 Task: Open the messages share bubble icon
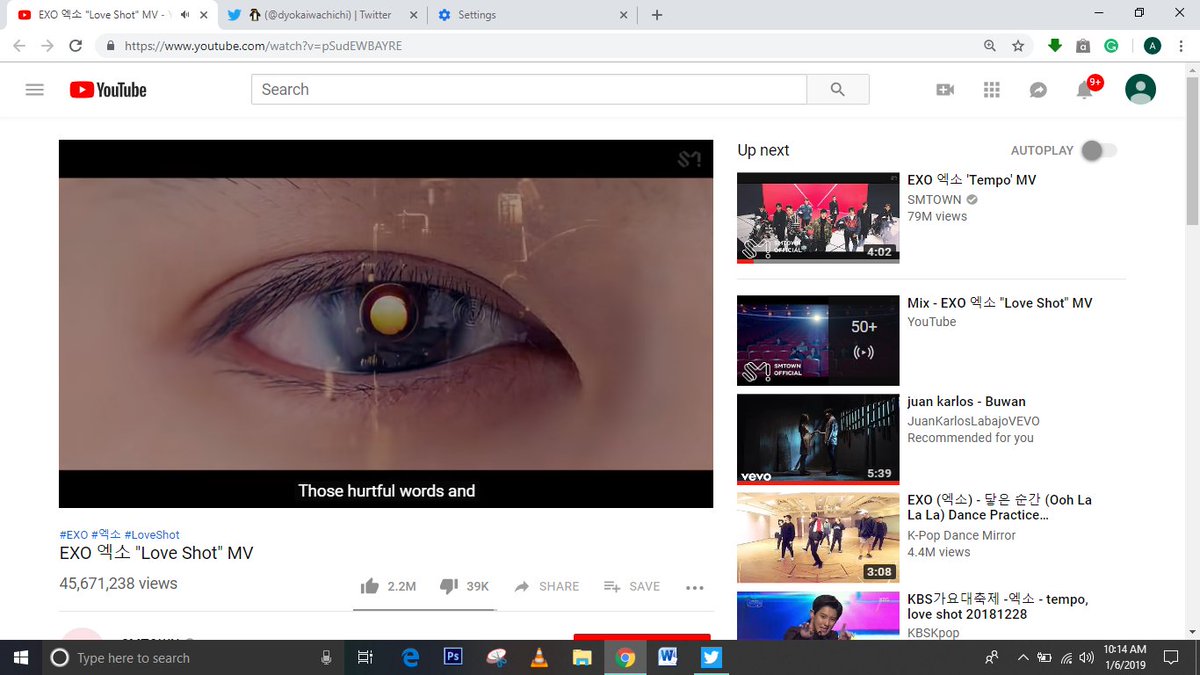pyautogui.click(x=1038, y=90)
